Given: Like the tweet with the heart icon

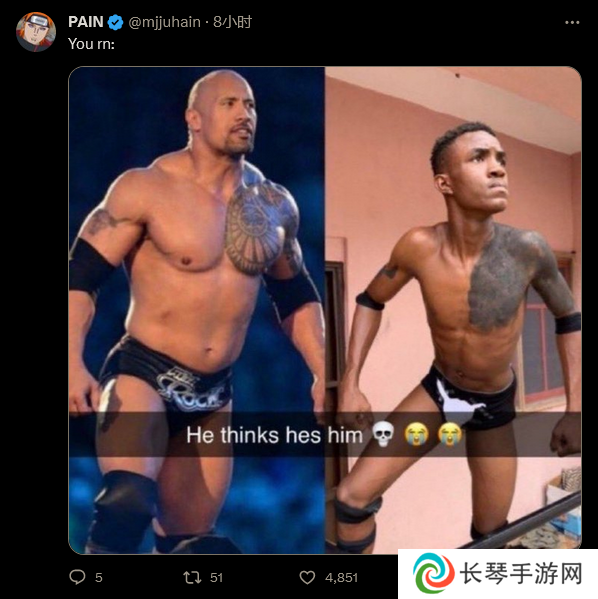Looking at the screenshot, I should pos(307,577).
